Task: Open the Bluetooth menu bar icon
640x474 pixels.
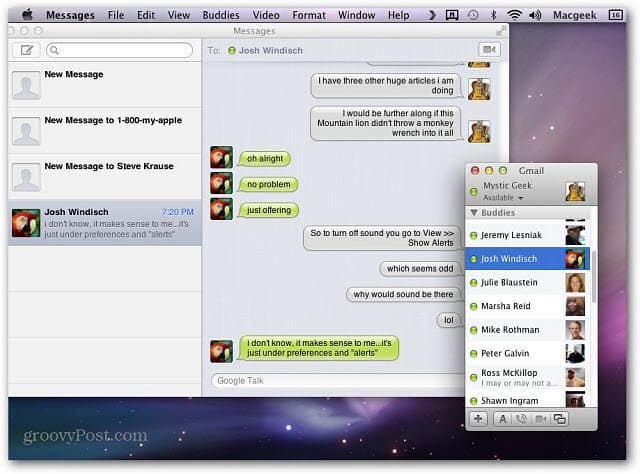Action: coord(493,15)
